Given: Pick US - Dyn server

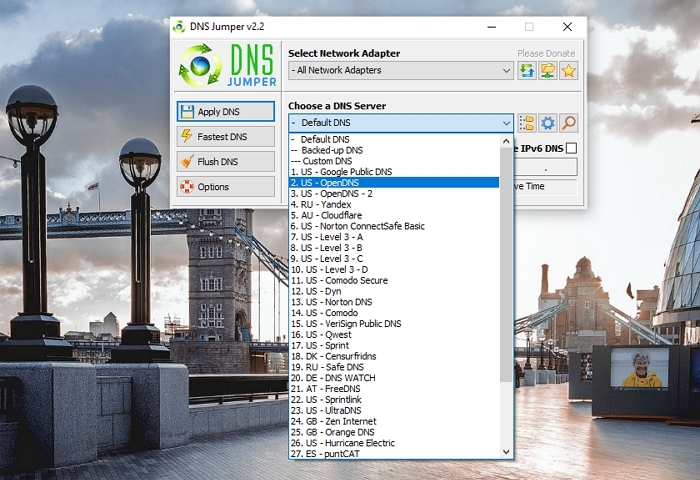Looking at the screenshot, I should pyautogui.click(x=394, y=291).
